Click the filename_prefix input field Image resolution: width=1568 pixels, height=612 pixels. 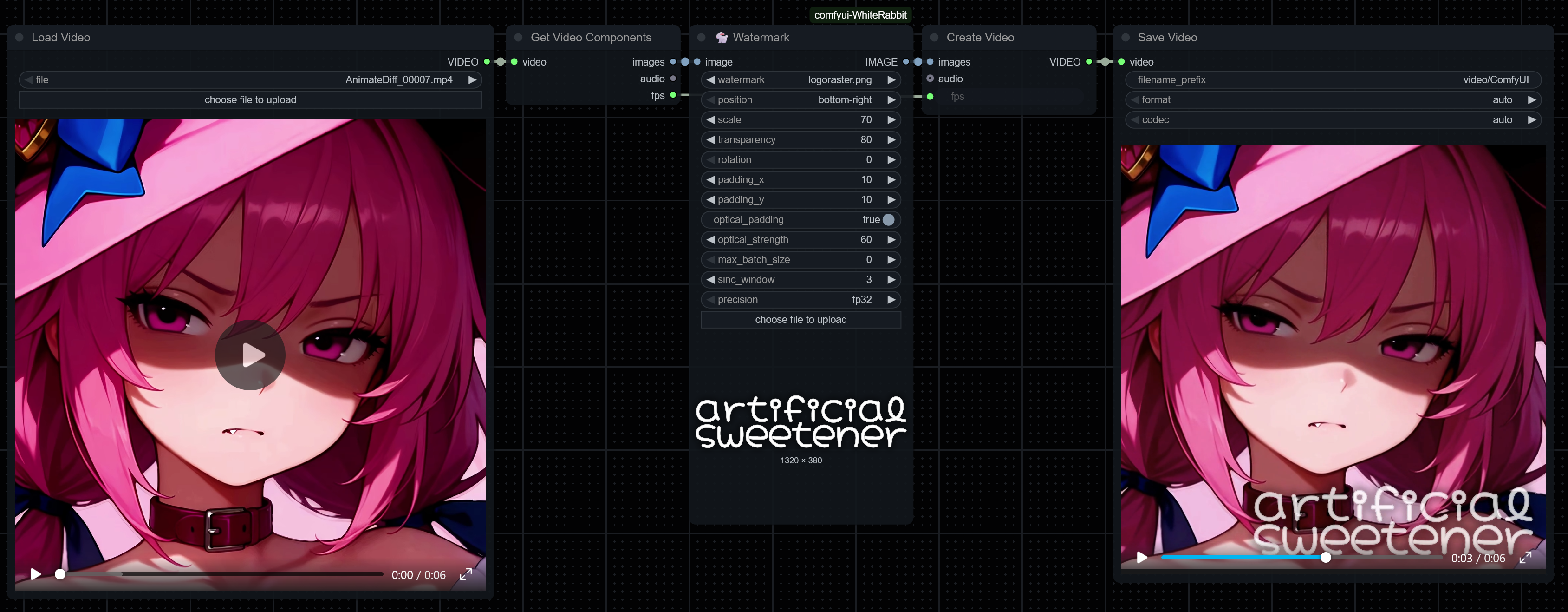click(x=1333, y=80)
